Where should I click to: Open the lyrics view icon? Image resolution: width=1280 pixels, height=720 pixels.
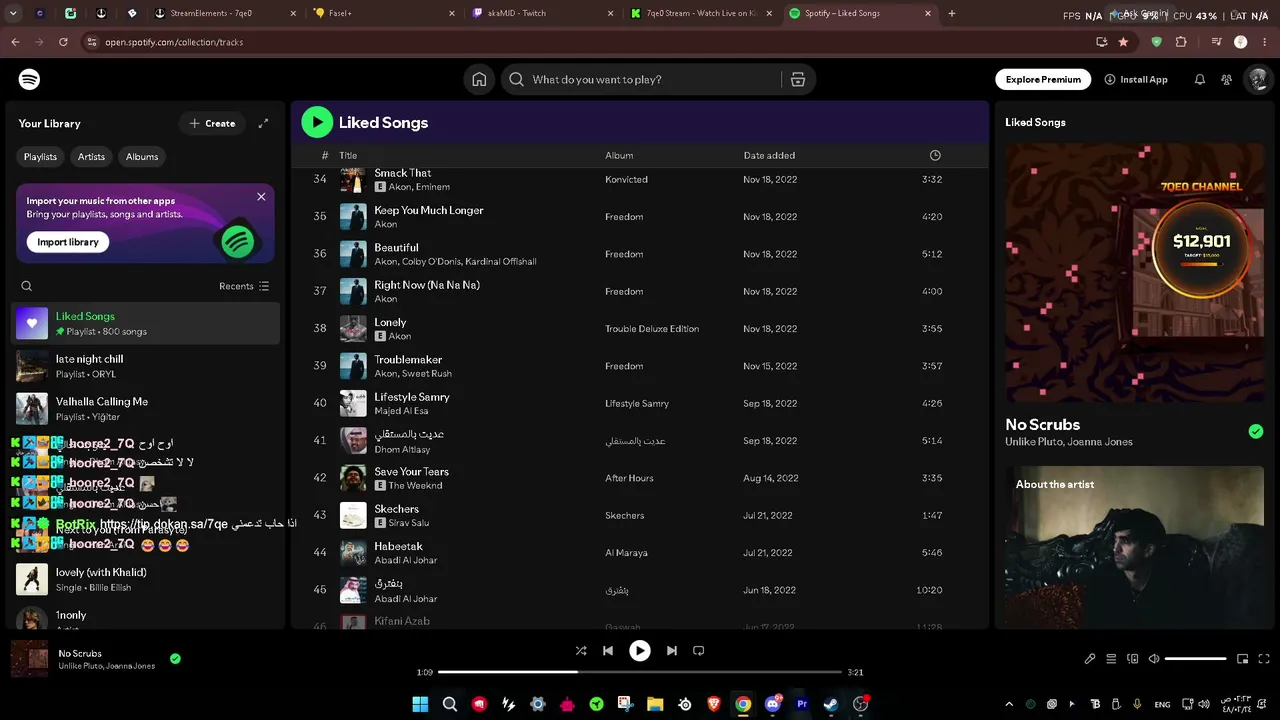(x=1090, y=659)
